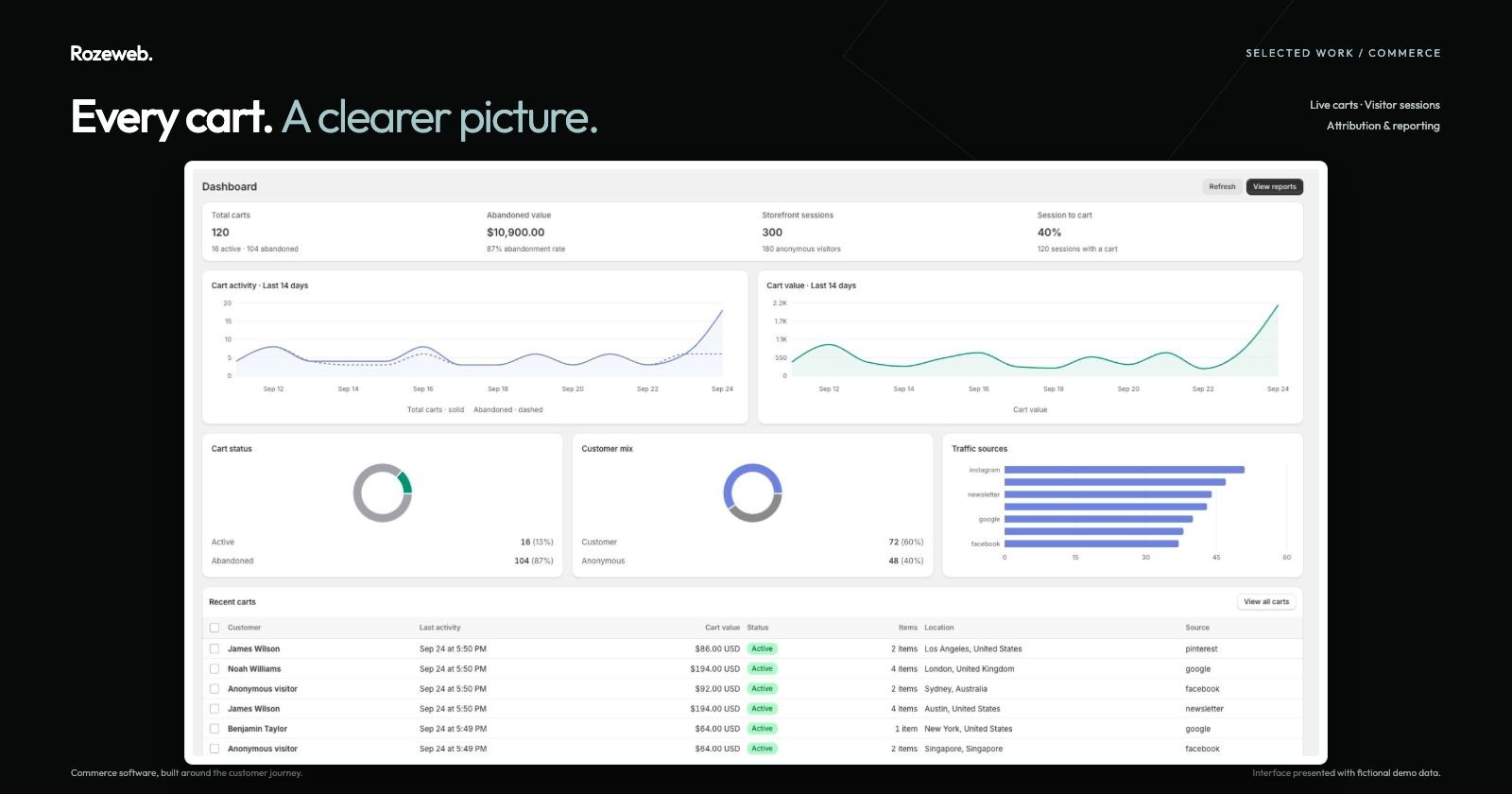
Task: Click the Abandoned count 104 (87%)
Action: [x=534, y=561]
